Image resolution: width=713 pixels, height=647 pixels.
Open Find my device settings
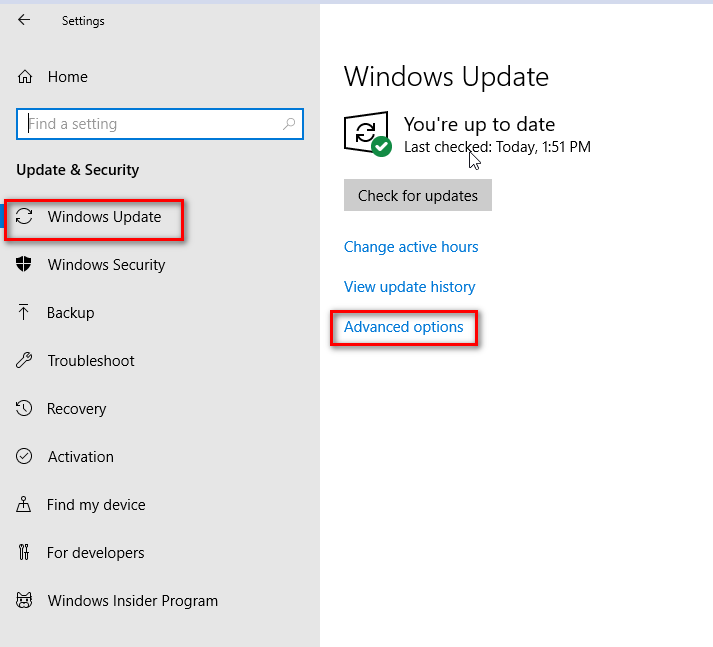96,505
